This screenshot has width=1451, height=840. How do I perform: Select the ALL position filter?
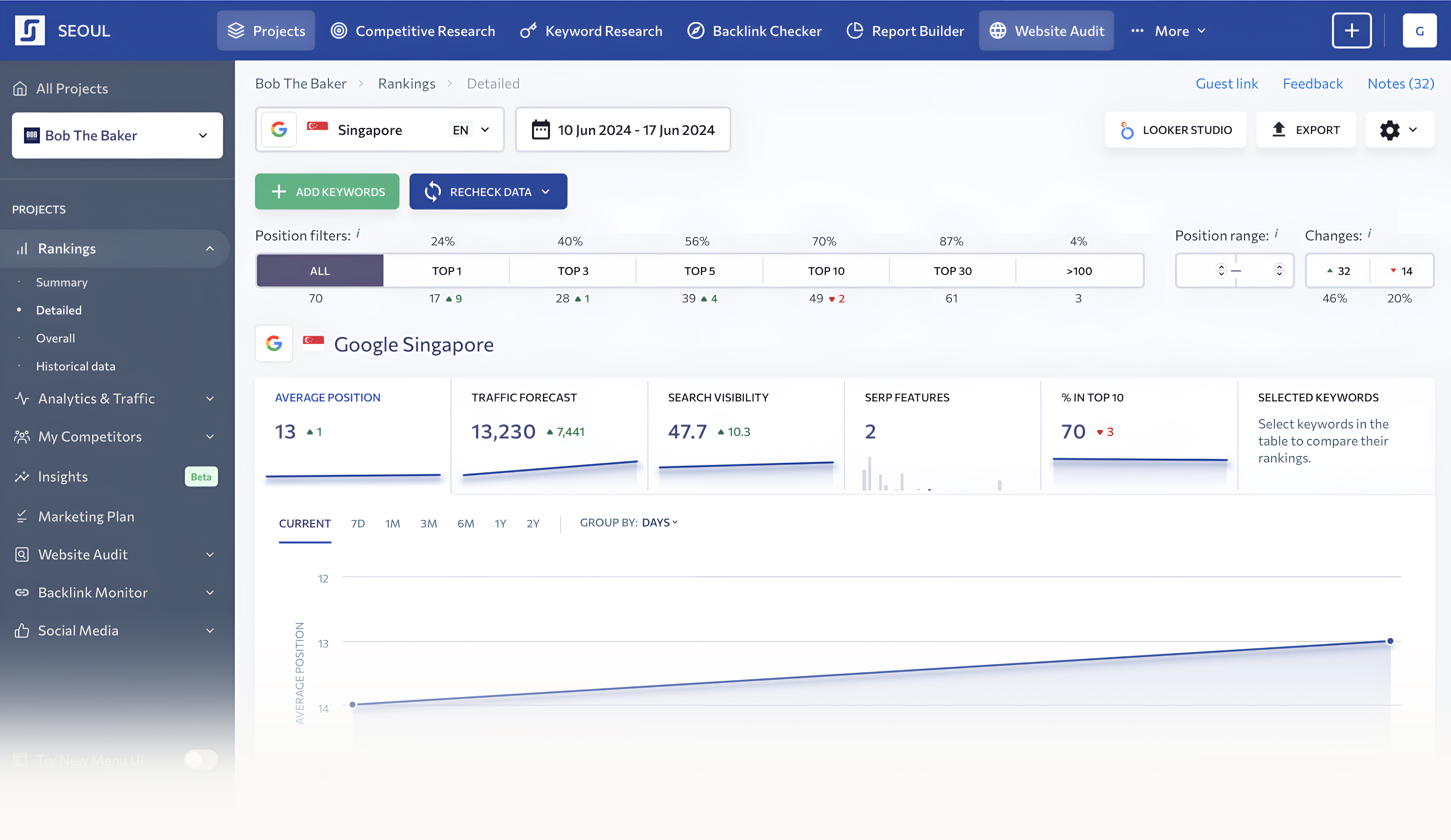point(320,271)
